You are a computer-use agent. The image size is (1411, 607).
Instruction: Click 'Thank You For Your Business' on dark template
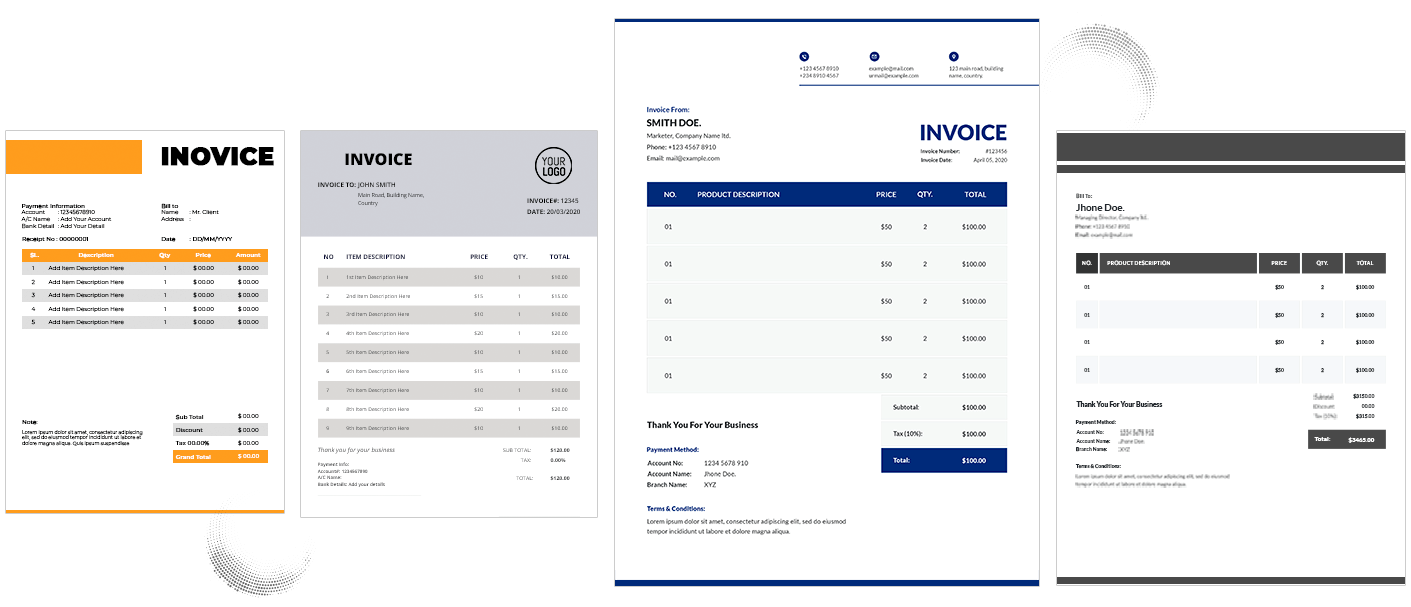[1119, 404]
